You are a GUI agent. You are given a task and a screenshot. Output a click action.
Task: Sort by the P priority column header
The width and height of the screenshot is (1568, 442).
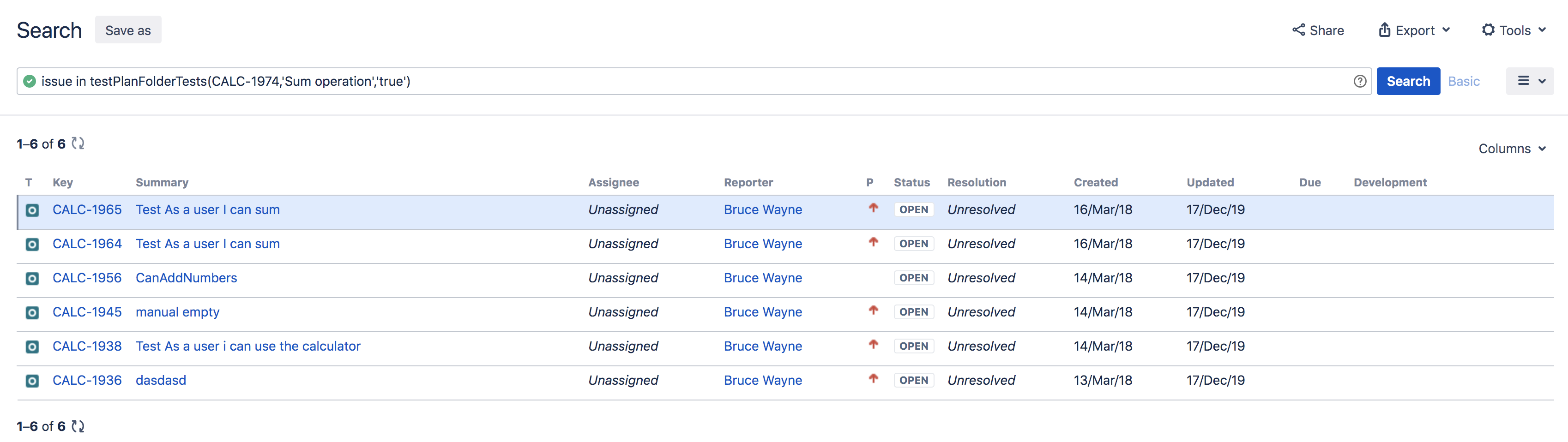[870, 182]
